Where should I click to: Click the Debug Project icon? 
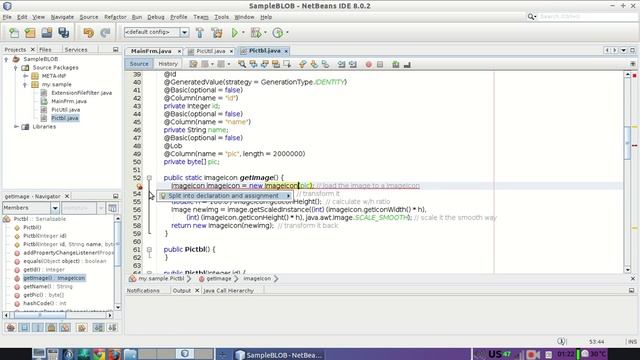coord(256,33)
